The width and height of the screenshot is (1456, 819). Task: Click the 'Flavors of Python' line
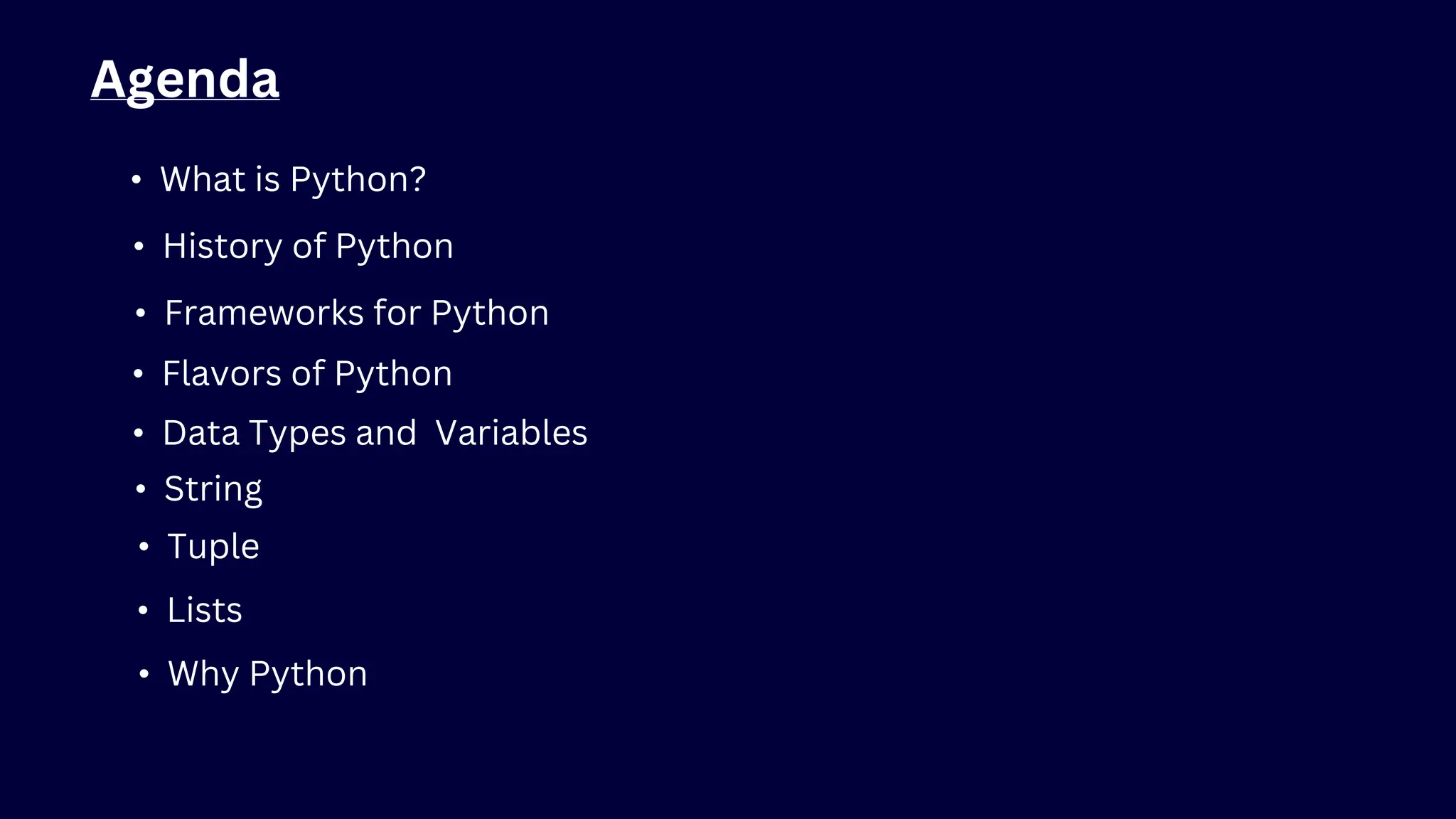click(x=307, y=374)
